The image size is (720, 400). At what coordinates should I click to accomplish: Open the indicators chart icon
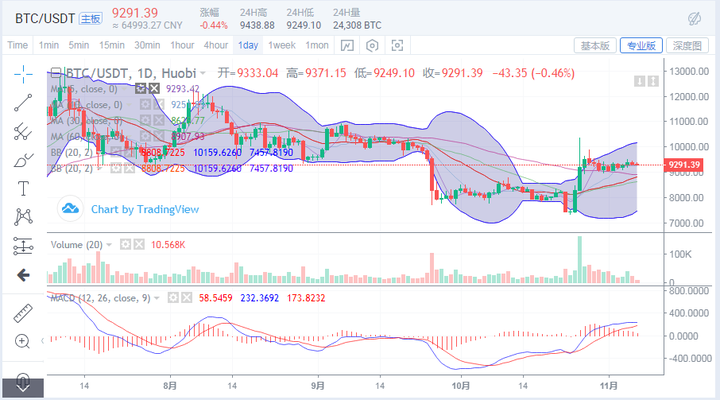pos(347,45)
